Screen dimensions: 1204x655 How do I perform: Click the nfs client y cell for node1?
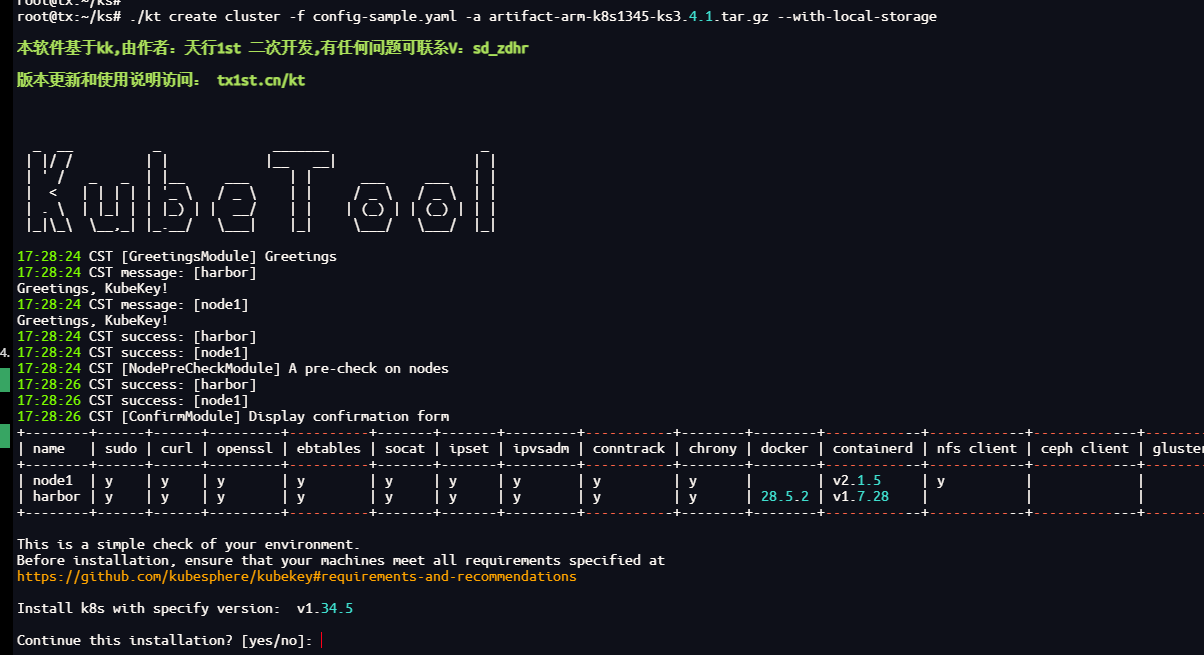point(941,480)
